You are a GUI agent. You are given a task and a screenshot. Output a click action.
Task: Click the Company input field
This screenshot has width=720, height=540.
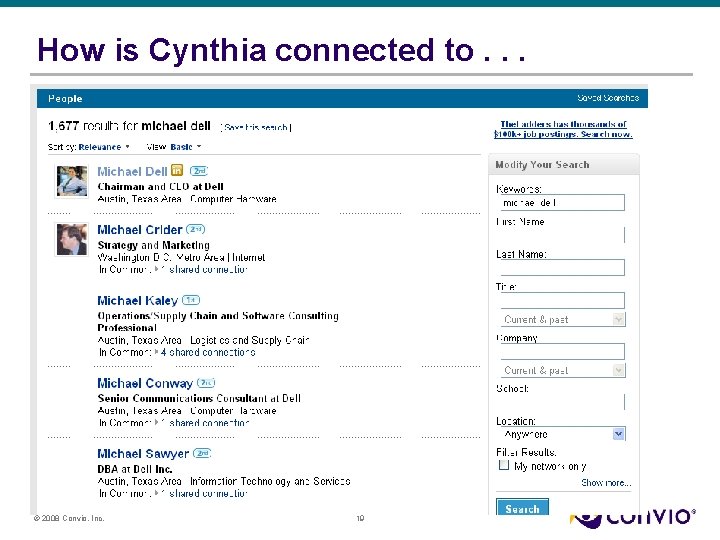pos(562,351)
